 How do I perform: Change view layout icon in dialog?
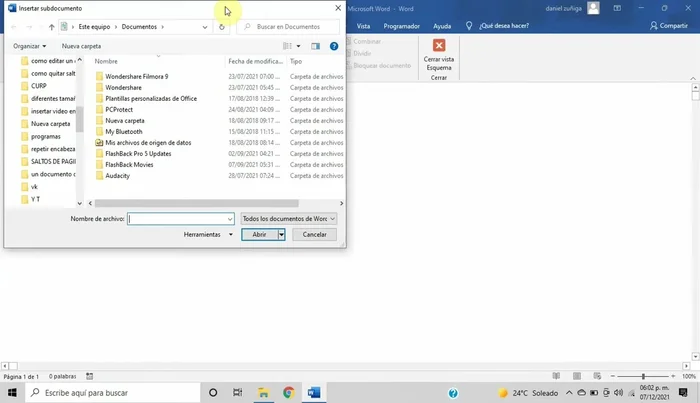coord(288,46)
